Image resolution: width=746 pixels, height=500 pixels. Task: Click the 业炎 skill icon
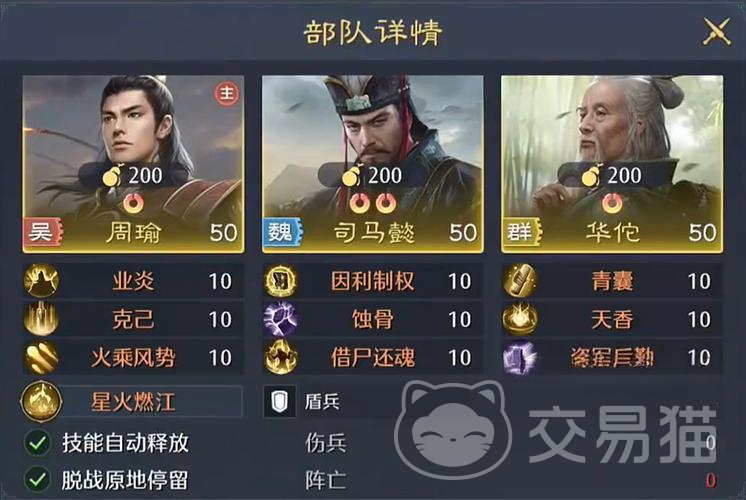[x=41, y=281]
